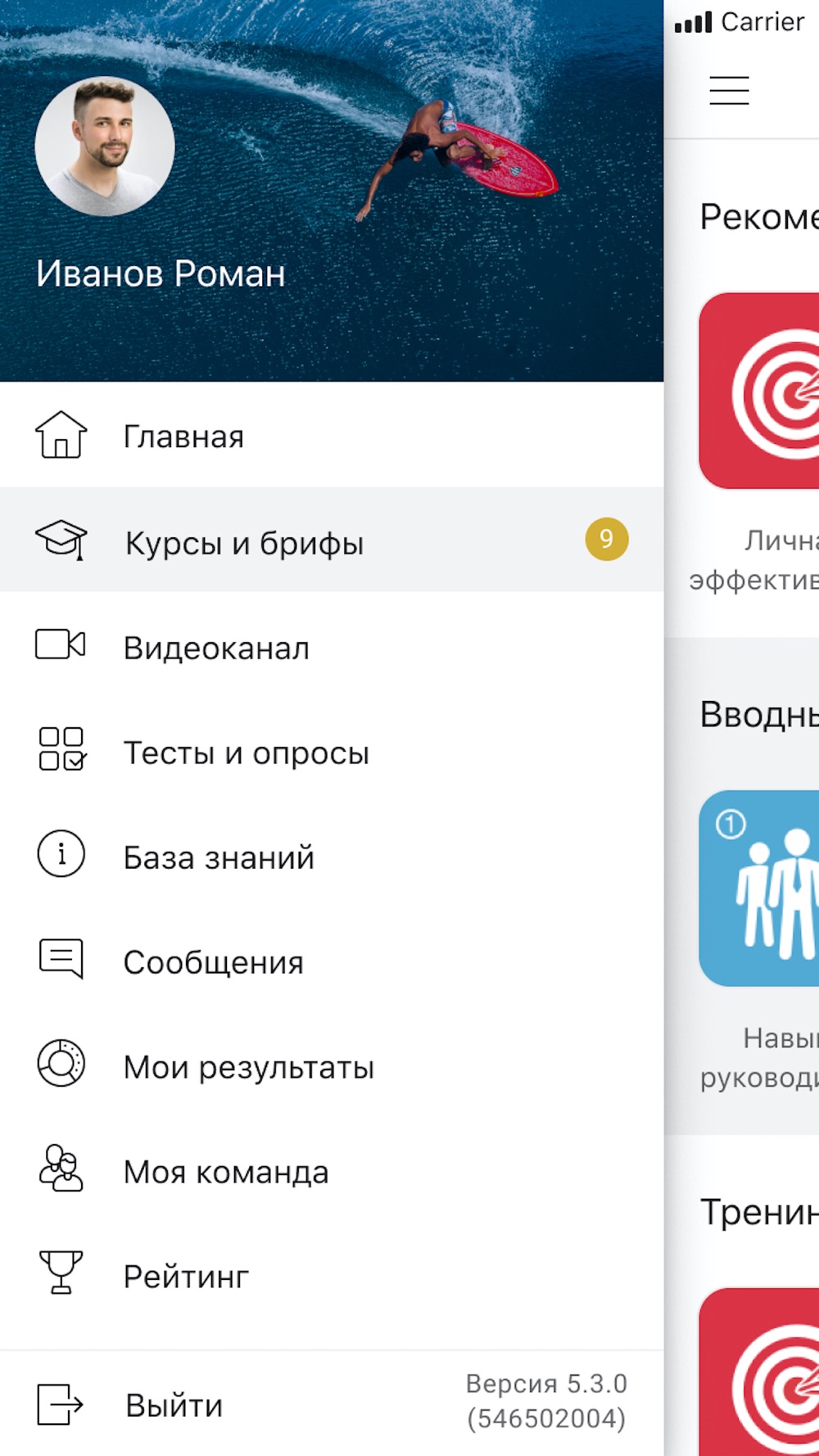Open the video camera icon for Видеоканал
This screenshot has height=1456, width=819.
pyautogui.click(x=61, y=644)
